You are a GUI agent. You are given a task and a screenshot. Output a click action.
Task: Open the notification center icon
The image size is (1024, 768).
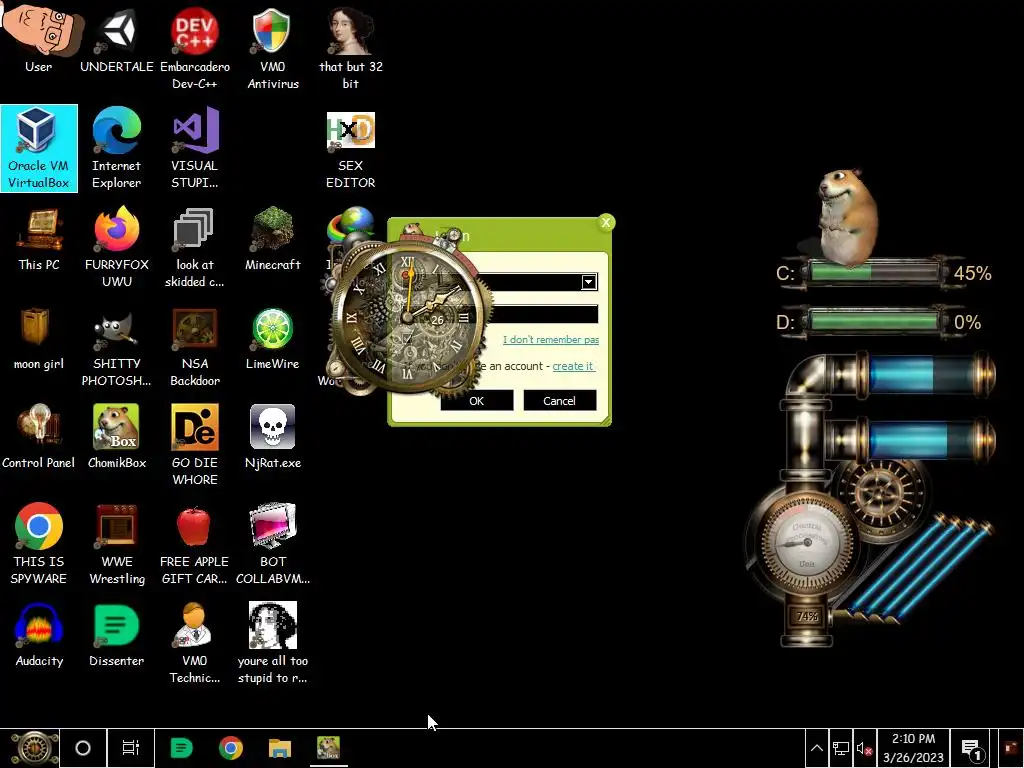tap(972, 750)
